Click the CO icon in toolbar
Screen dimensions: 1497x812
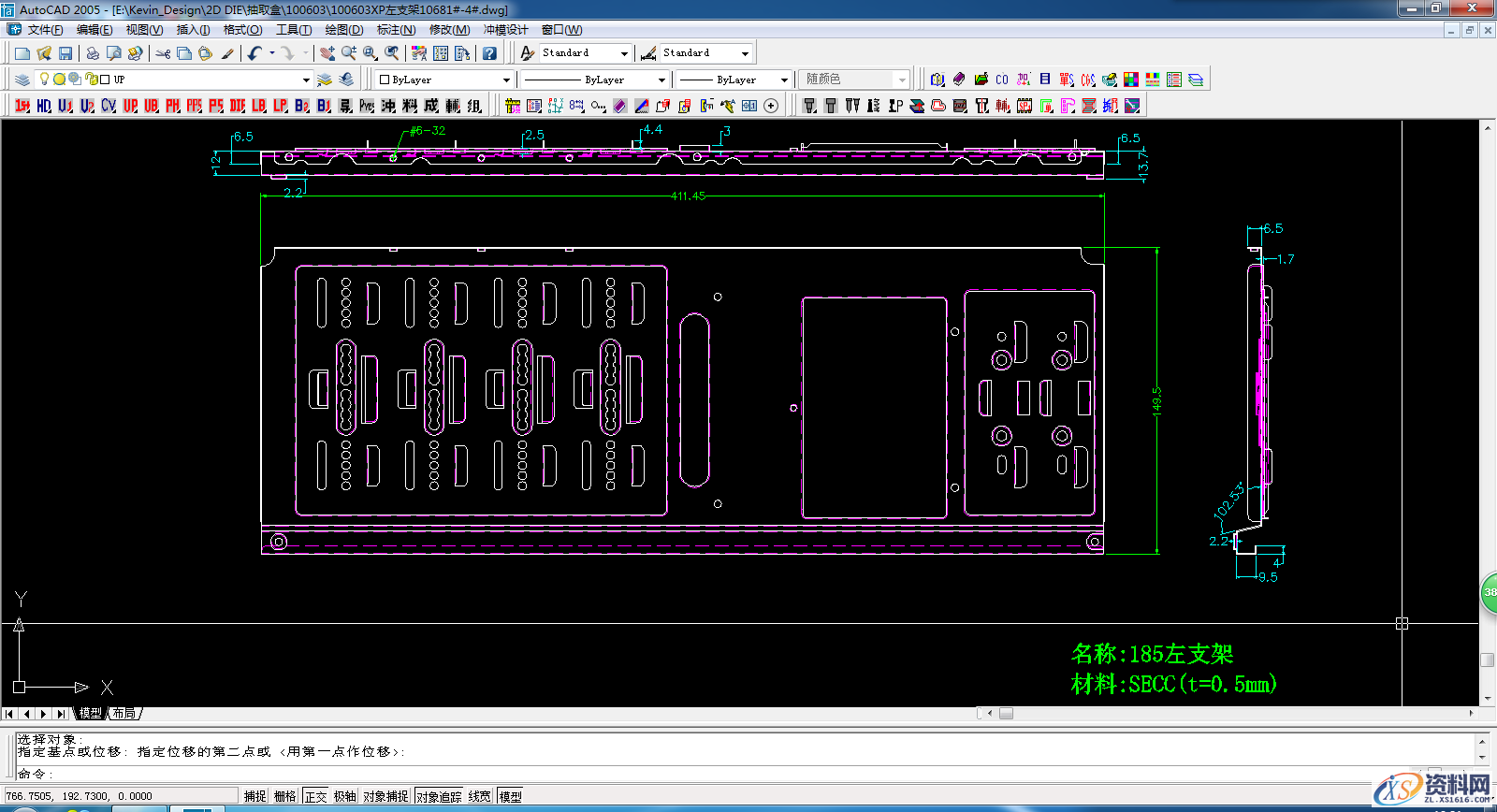[1002, 80]
